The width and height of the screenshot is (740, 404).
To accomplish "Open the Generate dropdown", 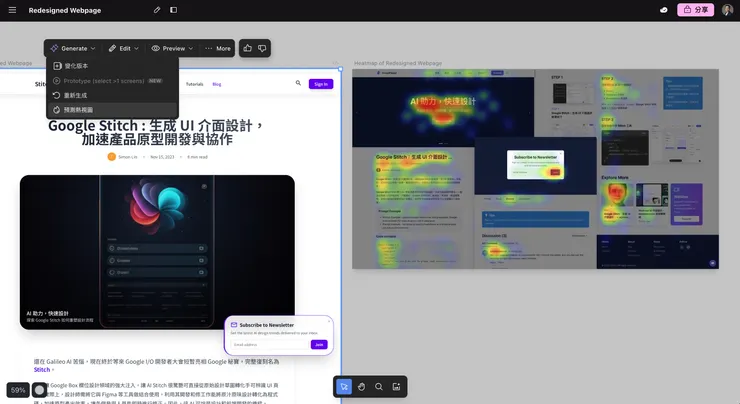I will click(73, 48).
